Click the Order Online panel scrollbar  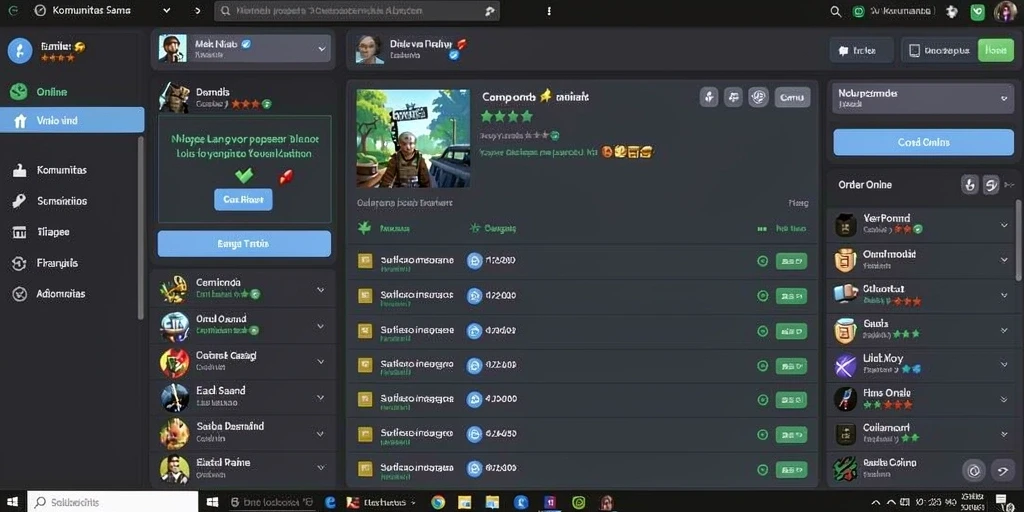click(1019, 240)
